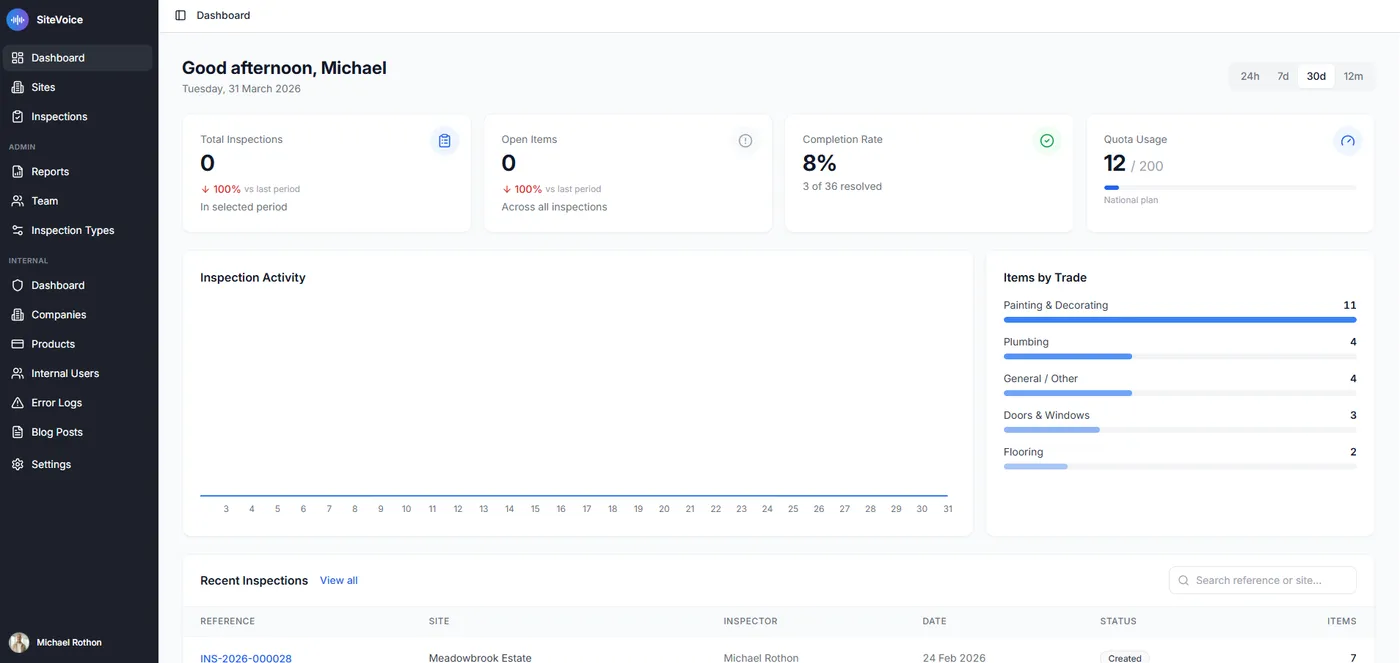The height and width of the screenshot is (663, 1400).
Task: Click the Plumbing progress bar
Action: pos(1180,356)
